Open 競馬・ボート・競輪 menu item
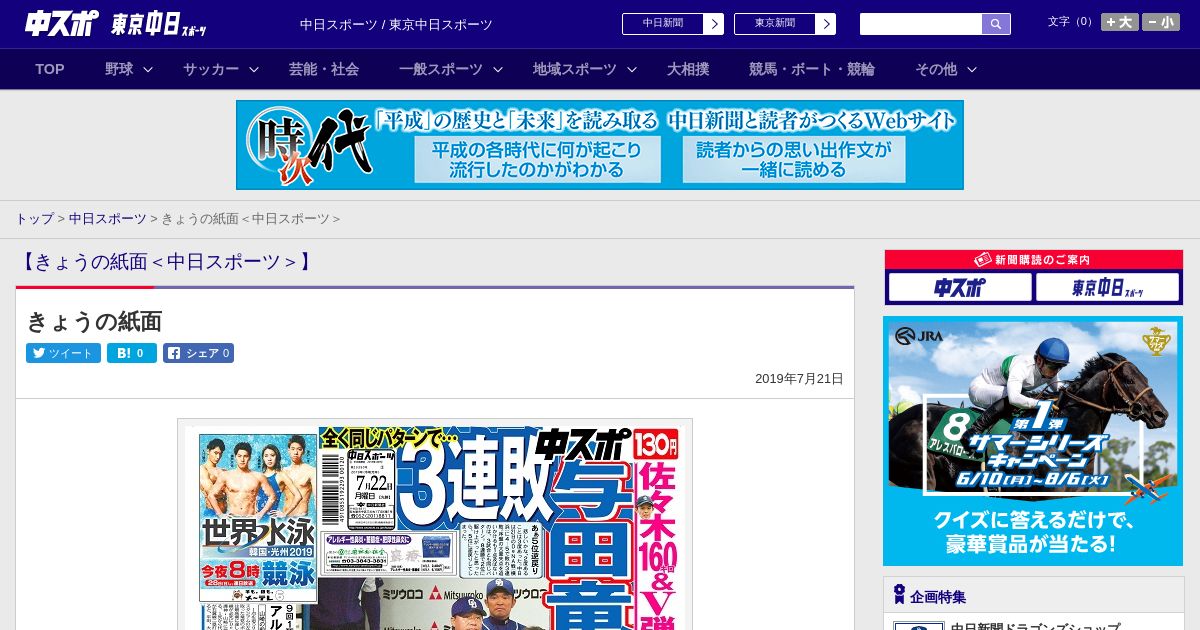This screenshot has height=630, width=1200. coord(812,69)
